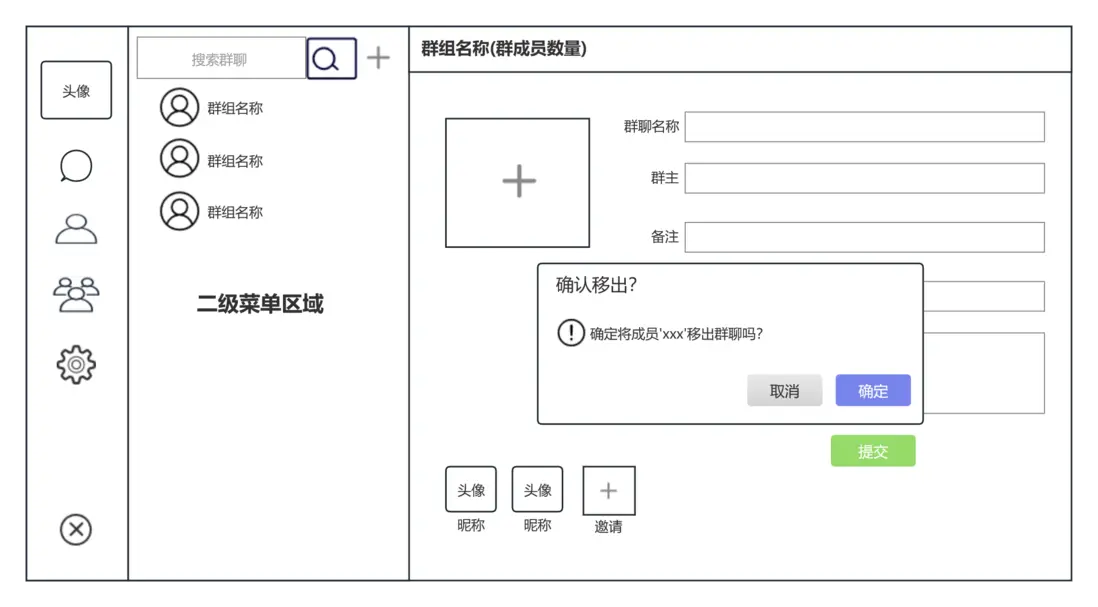Click the first member's 昵称 label
This screenshot has height=607, width=1098.
[x=471, y=525]
